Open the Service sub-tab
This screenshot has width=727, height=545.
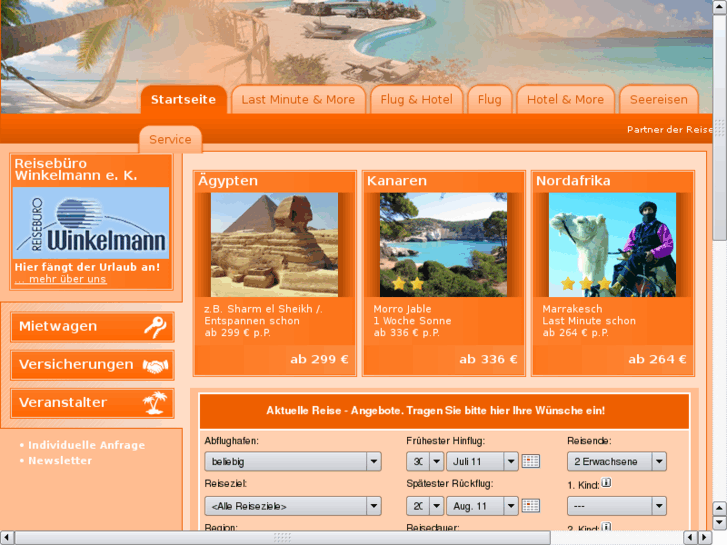[x=170, y=139]
